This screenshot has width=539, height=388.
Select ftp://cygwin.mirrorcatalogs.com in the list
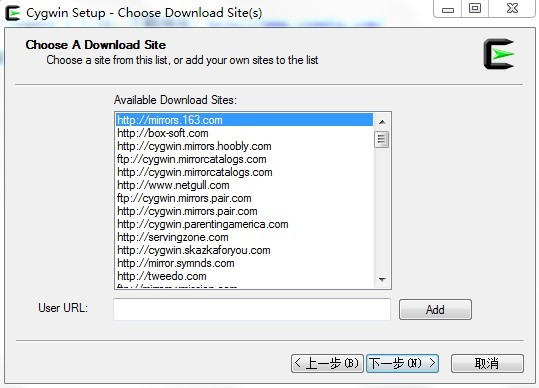coord(244,159)
